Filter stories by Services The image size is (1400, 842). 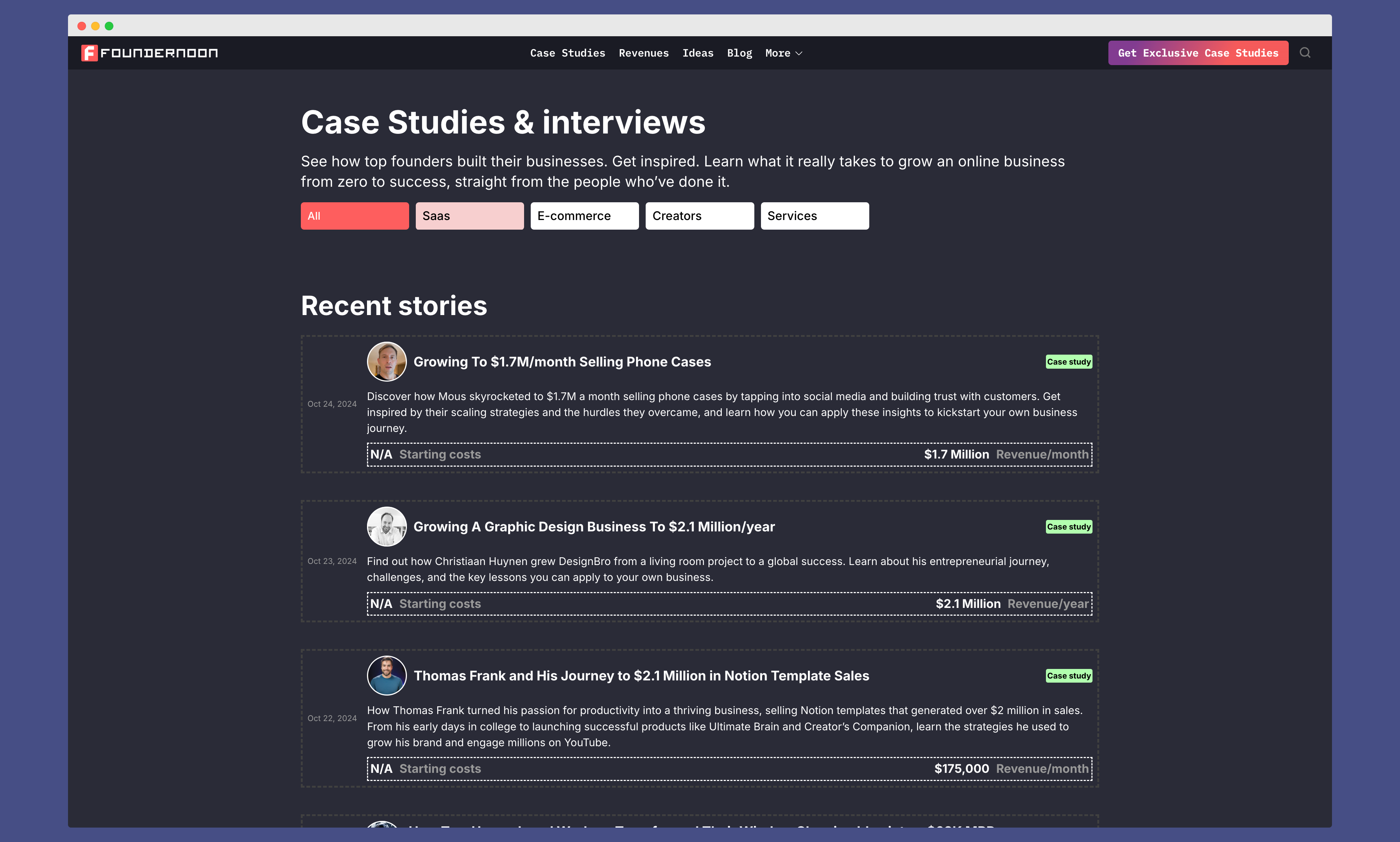pyautogui.click(x=815, y=216)
